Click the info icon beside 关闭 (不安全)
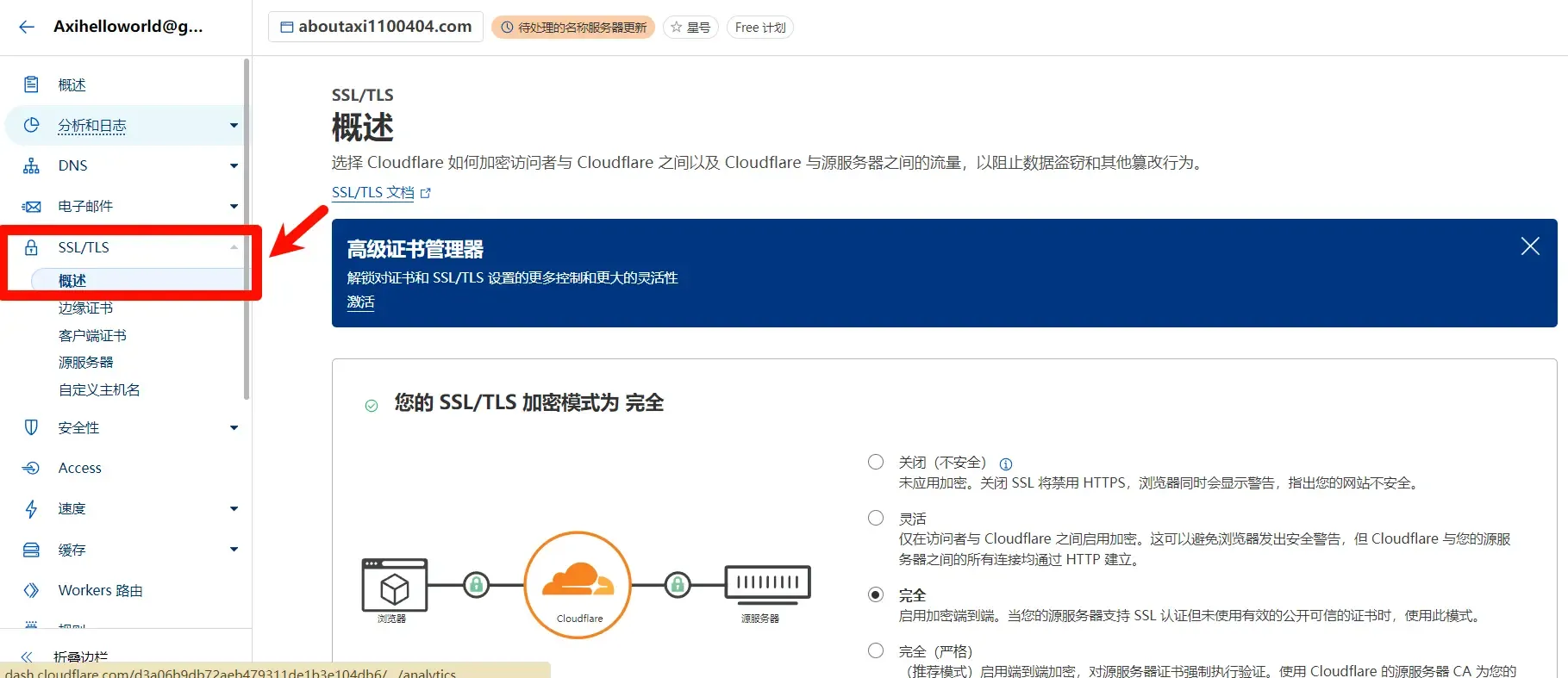 [1005, 463]
